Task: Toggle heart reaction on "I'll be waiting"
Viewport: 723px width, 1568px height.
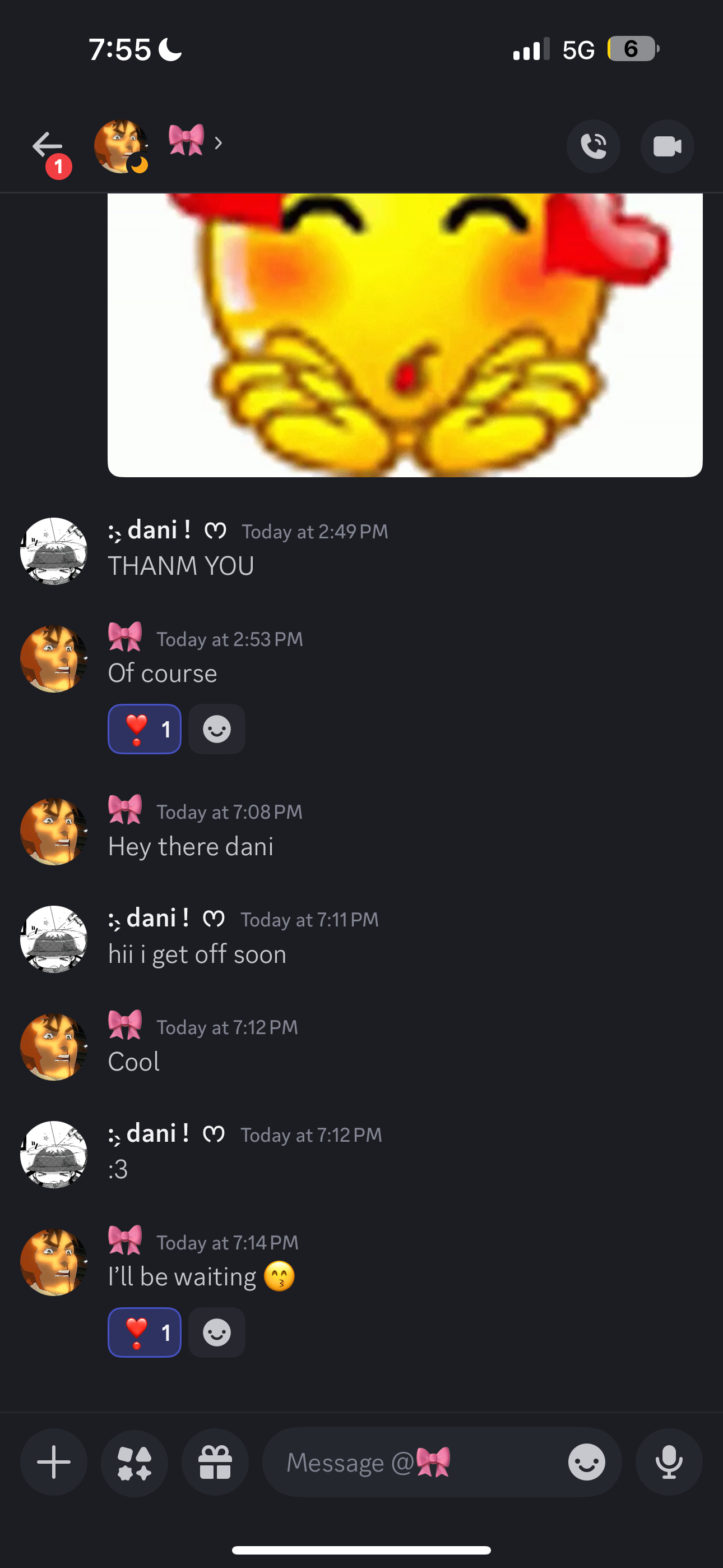Action: (x=145, y=1332)
